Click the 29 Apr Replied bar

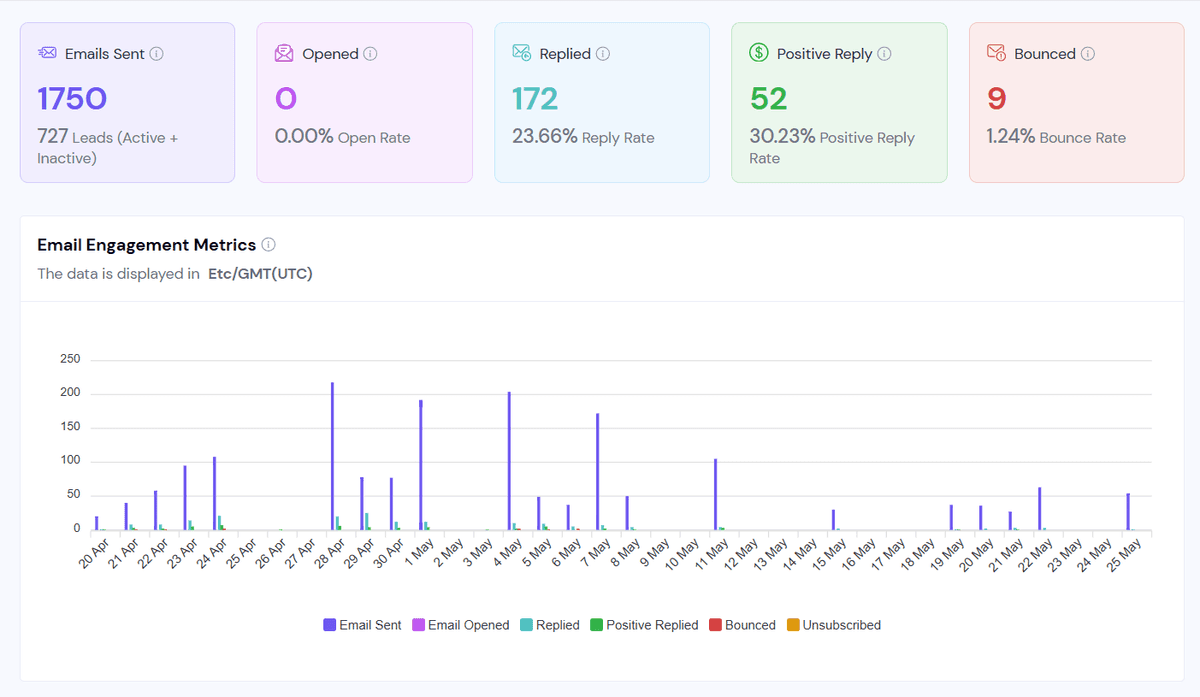(x=367, y=522)
